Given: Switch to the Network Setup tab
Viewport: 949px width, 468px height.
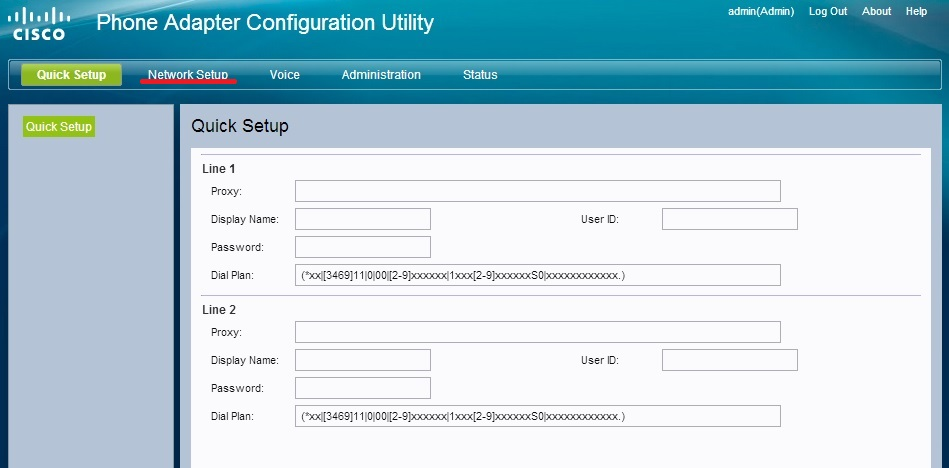Looking at the screenshot, I should click(x=188, y=75).
